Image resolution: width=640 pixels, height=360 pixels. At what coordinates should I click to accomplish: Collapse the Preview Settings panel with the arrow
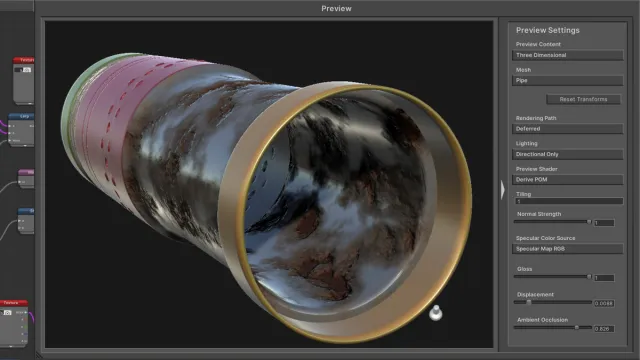click(502, 190)
